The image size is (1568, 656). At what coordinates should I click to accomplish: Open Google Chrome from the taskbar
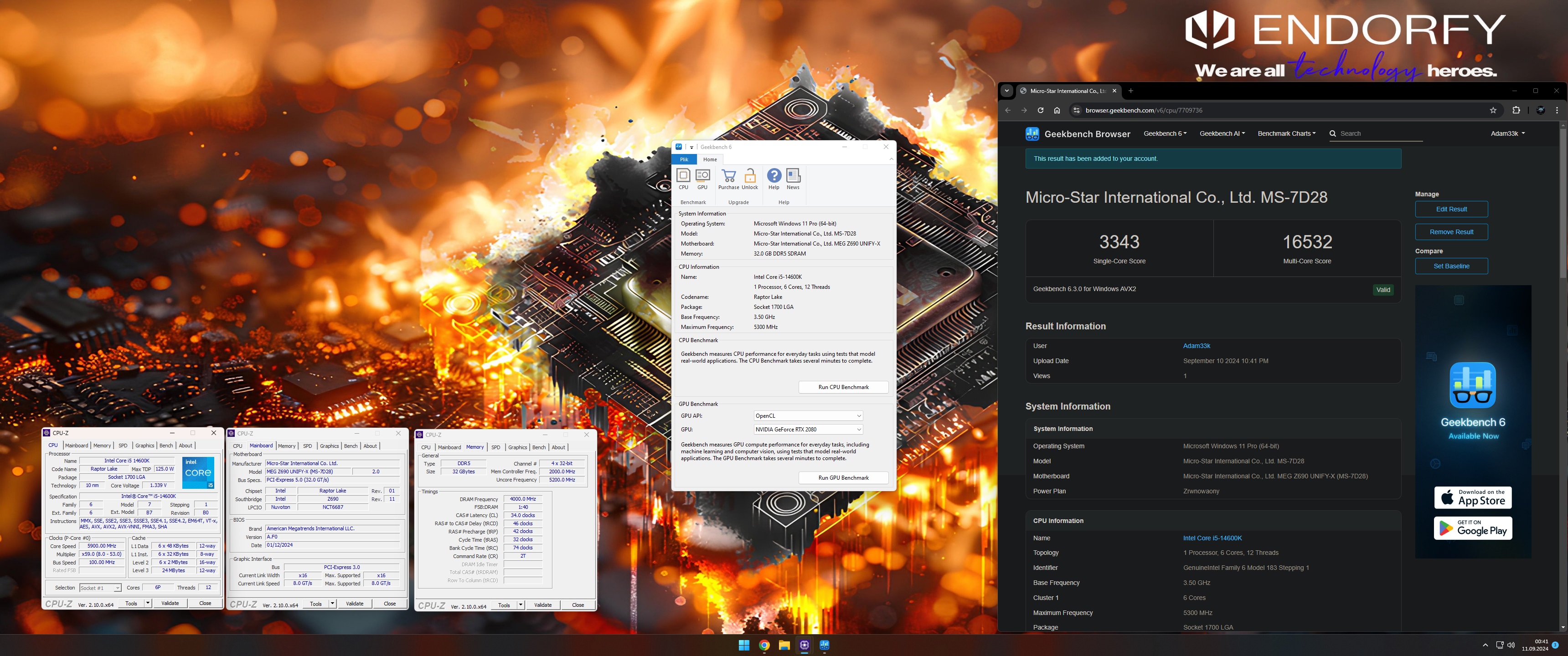coord(764,645)
